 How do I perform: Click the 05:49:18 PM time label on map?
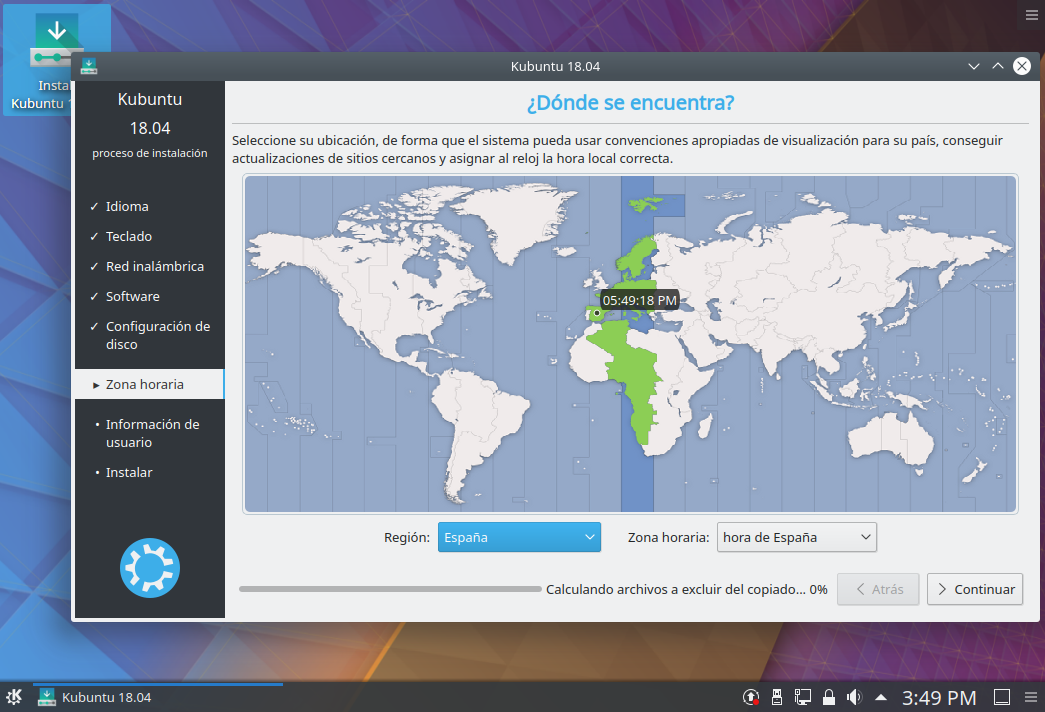click(639, 301)
